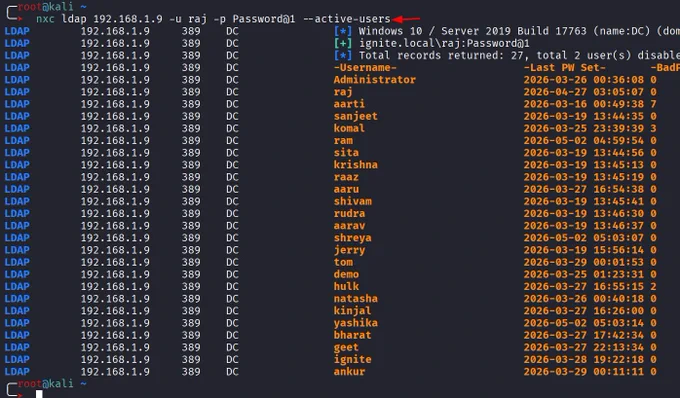Screen dimensions: 680x398
Task: Click the date '2026-04-27 03:05:07' for raj
Action: [x=583, y=92]
